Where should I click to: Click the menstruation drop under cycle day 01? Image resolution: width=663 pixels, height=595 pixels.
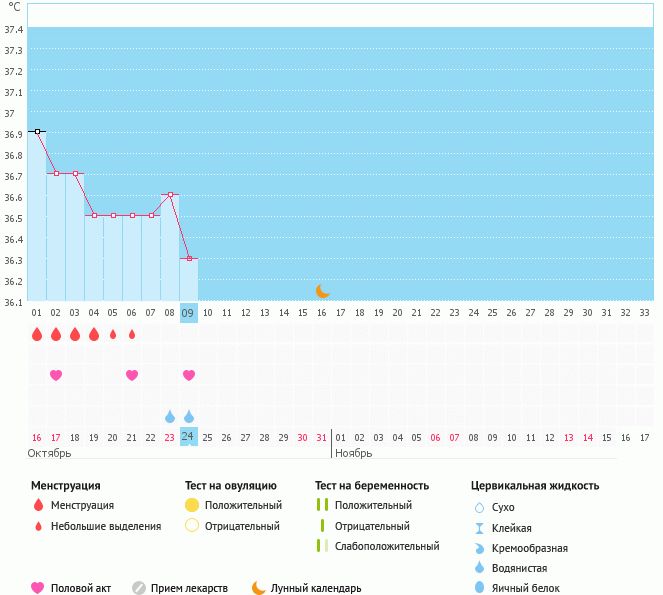point(37,334)
